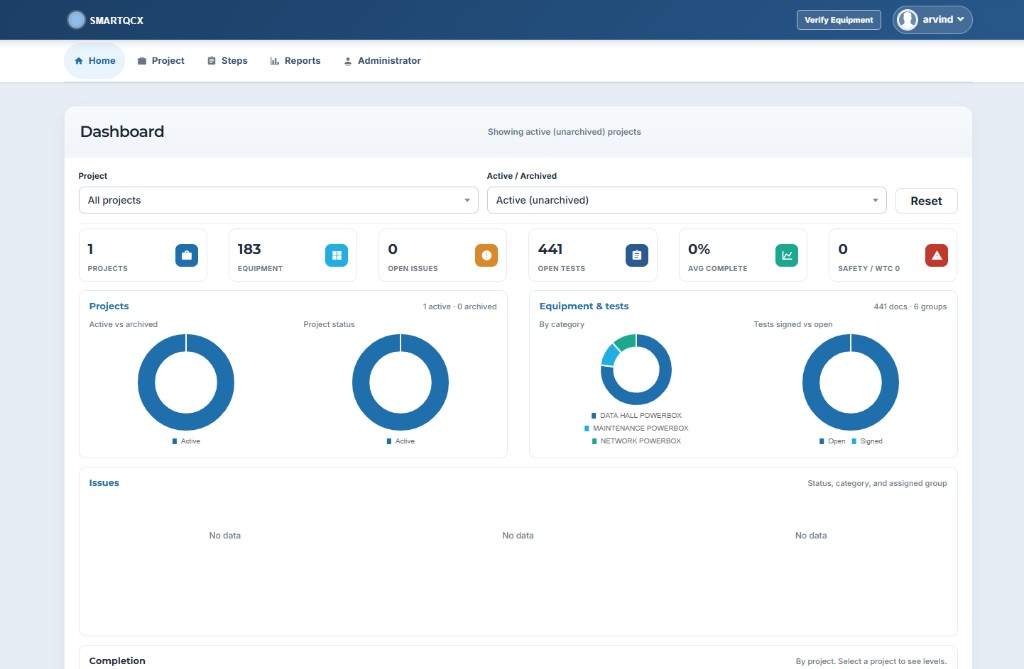This screenshot has height=669, width=1024.
Task: Click 'Showing active (unarchived) projects' text
Action: (x=564, y=132)
